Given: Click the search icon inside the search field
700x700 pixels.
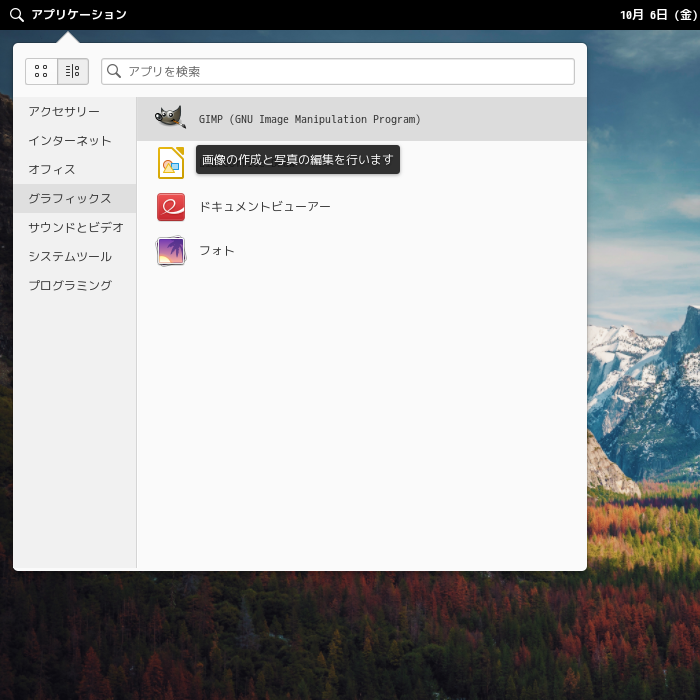Looking at the screenshot, I should pos(114,71).
